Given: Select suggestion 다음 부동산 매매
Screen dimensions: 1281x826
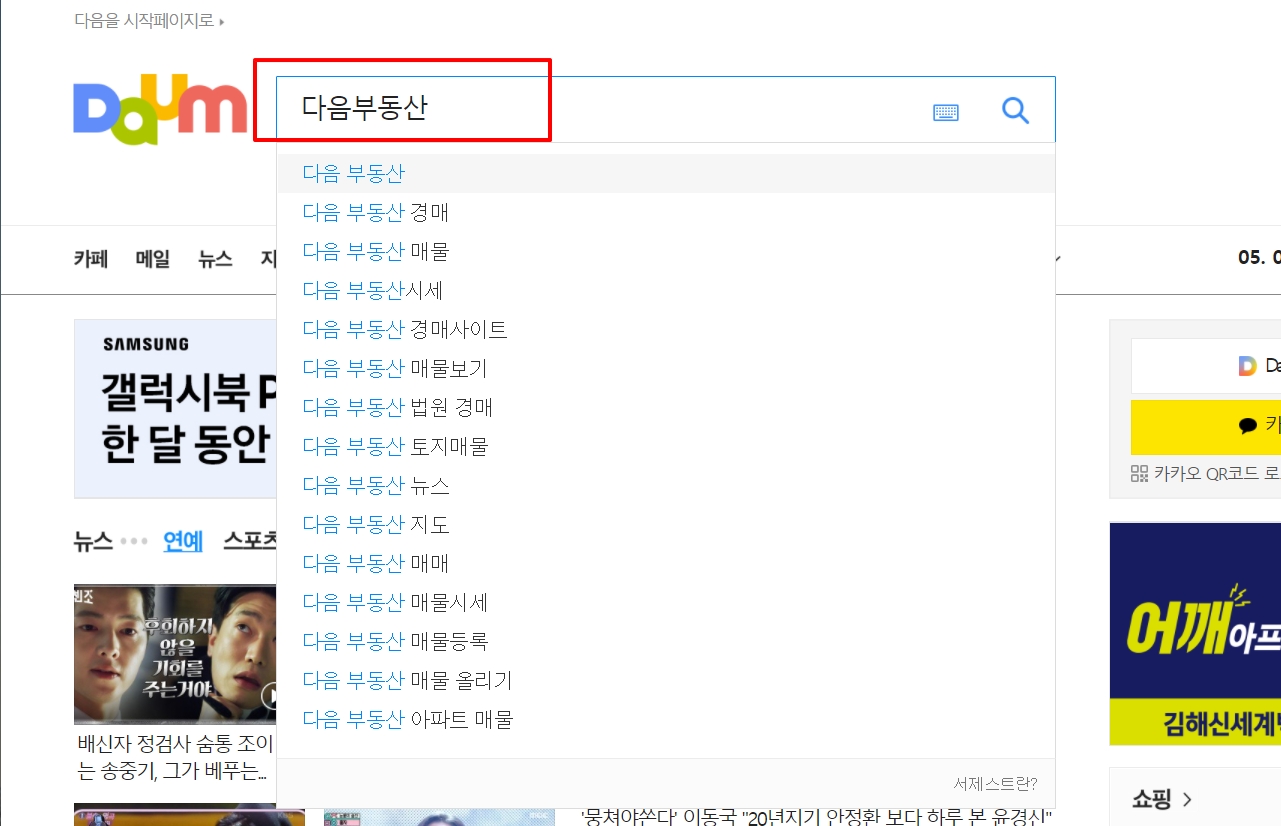Looking at the screenshot, I should (666, 563).
